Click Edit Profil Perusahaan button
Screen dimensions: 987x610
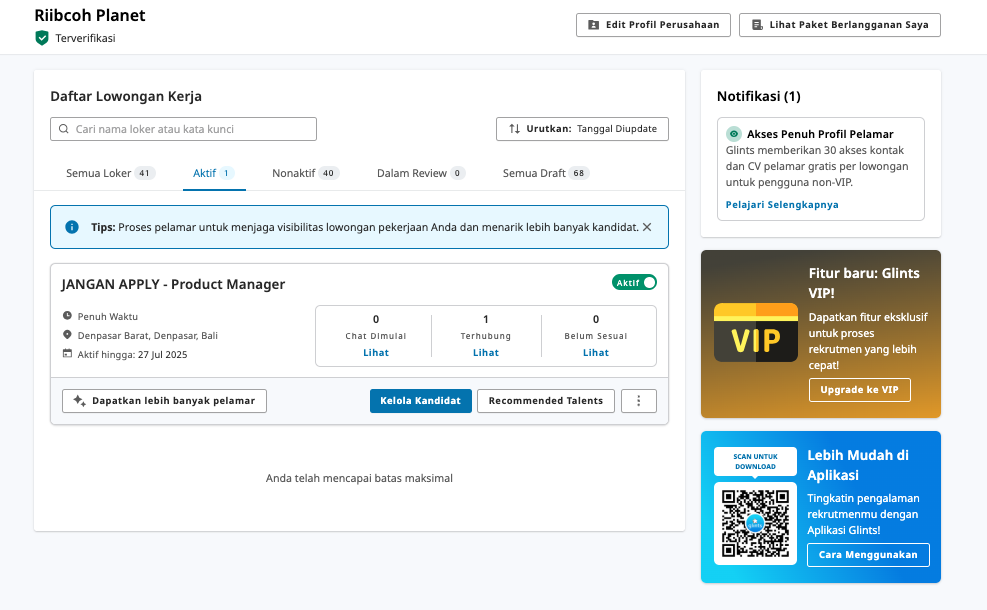[653, 25]
